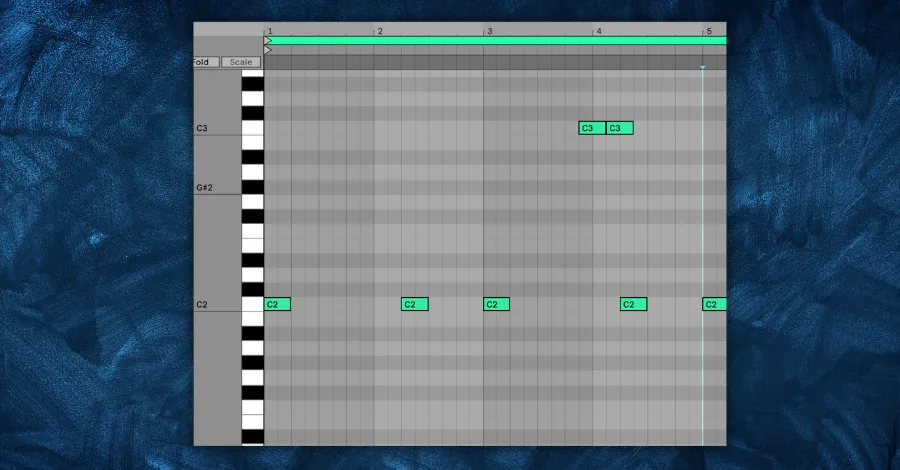The width and height of the screenshot is (900, 470).
Task: Select the C2 note starting at bar 3
Action: [496, 304]
